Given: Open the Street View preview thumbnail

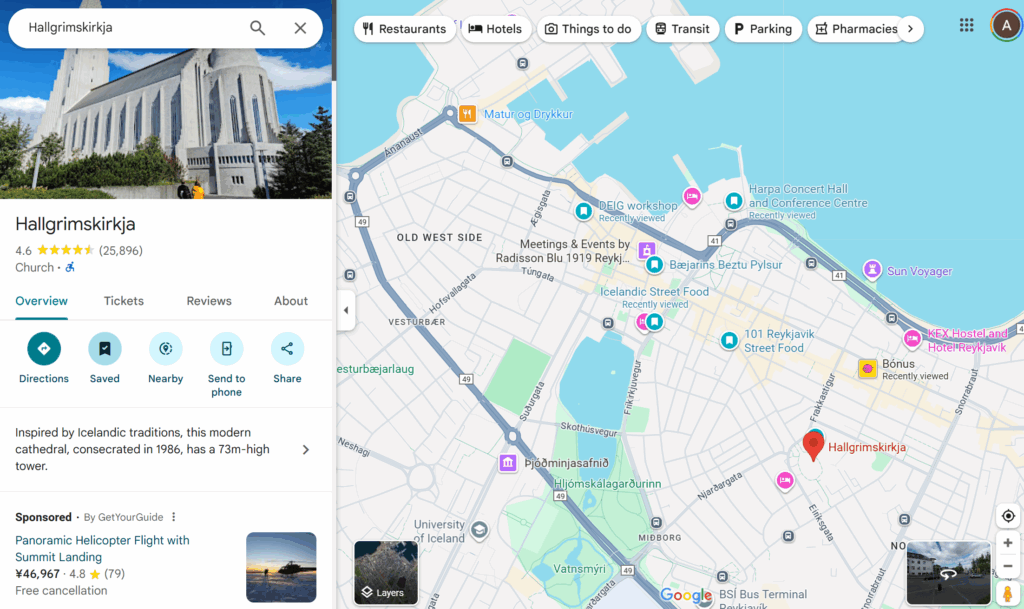Looking at the screenshot, I should pyautogui.click(x=948, y=572).
